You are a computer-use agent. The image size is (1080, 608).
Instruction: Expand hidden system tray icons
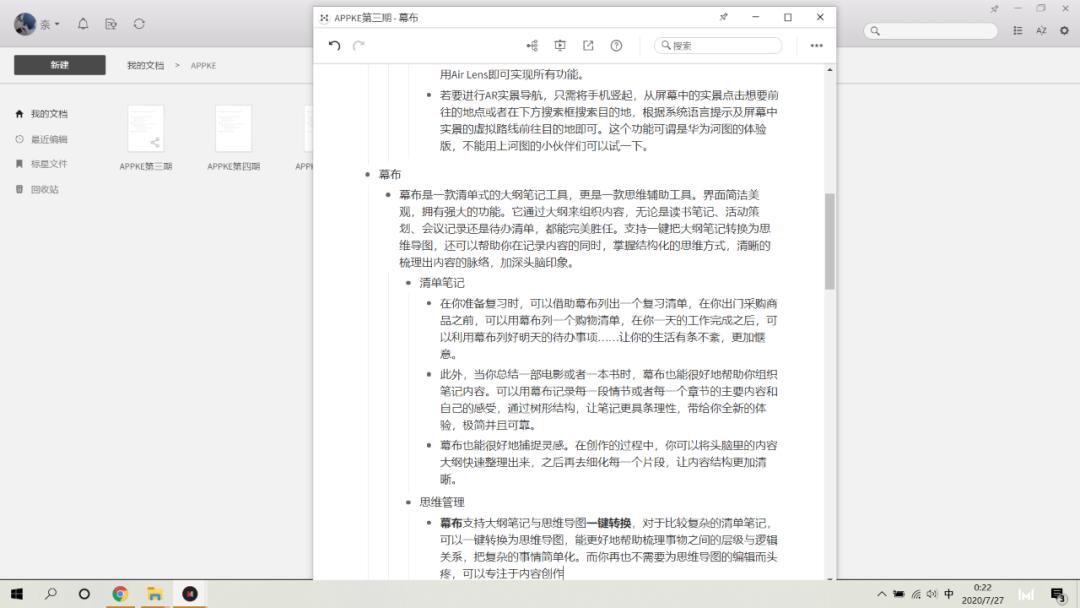(x=882, y=592)
